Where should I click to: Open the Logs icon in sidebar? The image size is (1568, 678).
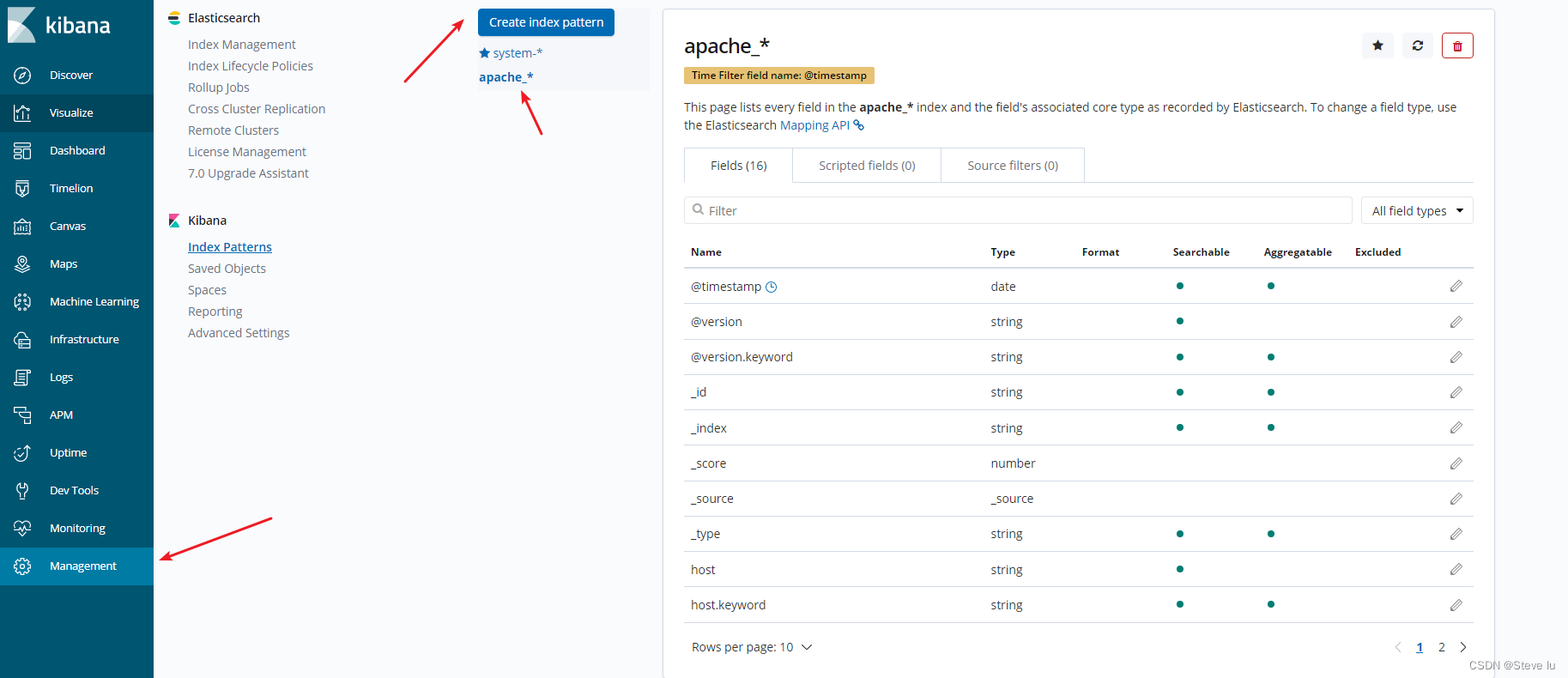(x=22, y=378)
